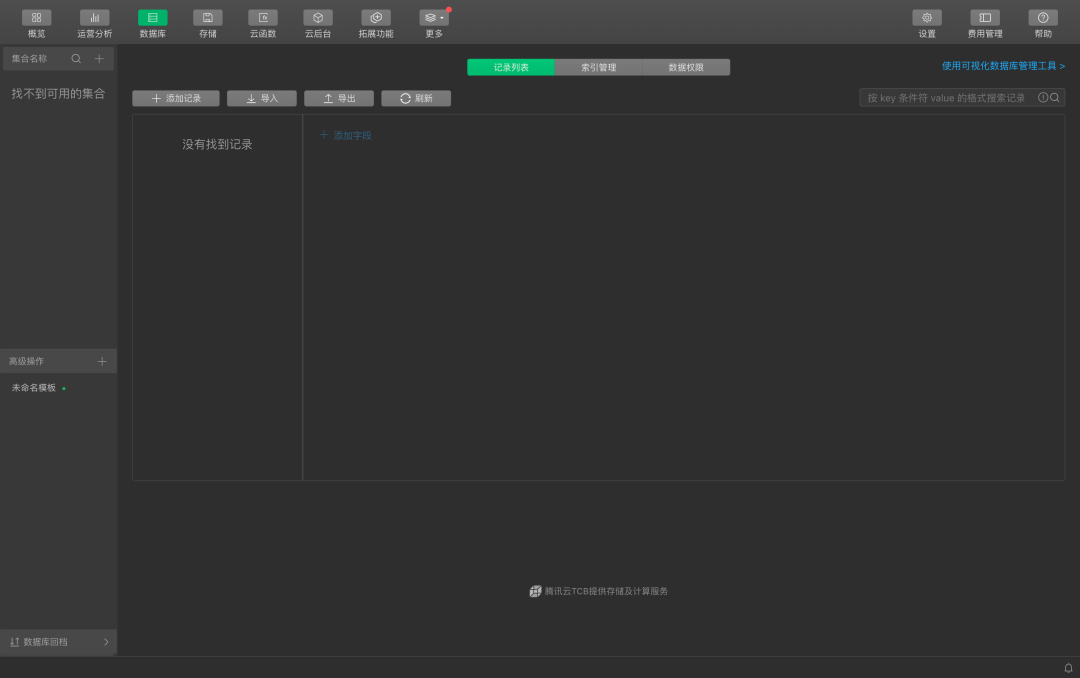Expand 数据库回档 chevron arrow
This screenshot has height=678, width=1080.
106,642
